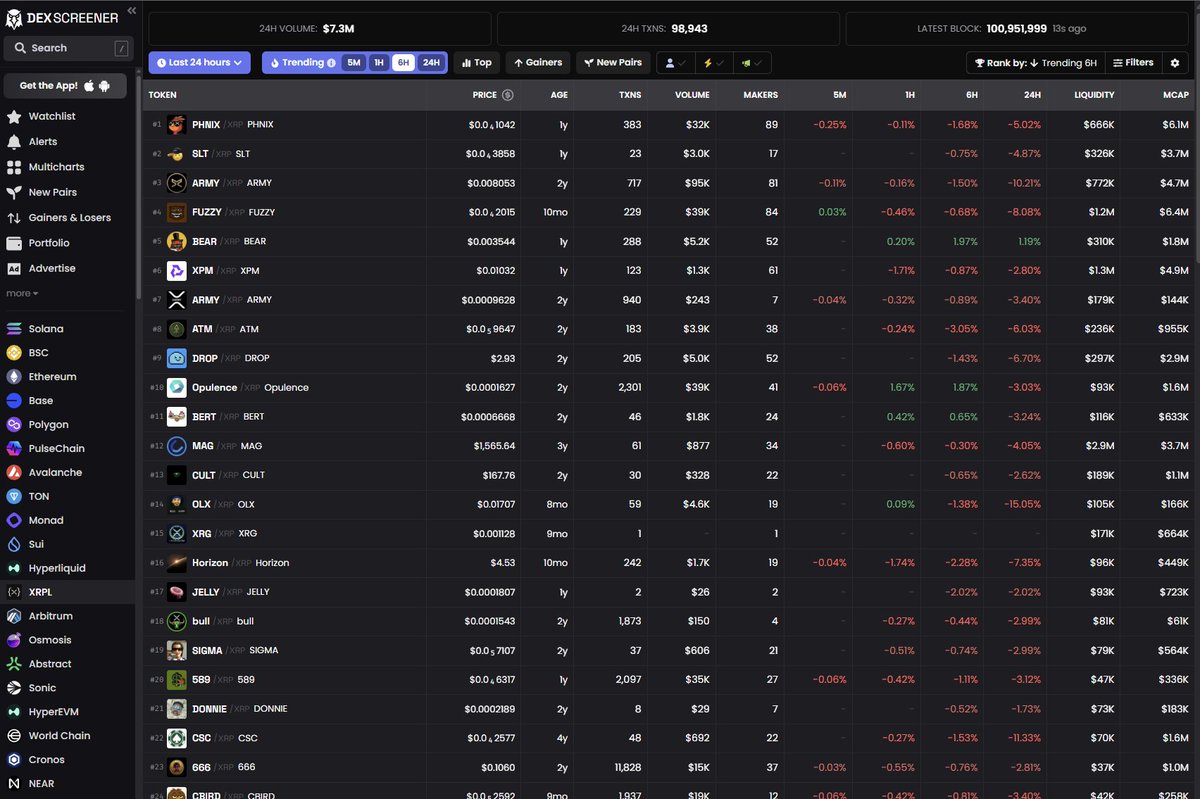
Task: Expand the 'more' sidebar menu
Action: tap(22, 293)
